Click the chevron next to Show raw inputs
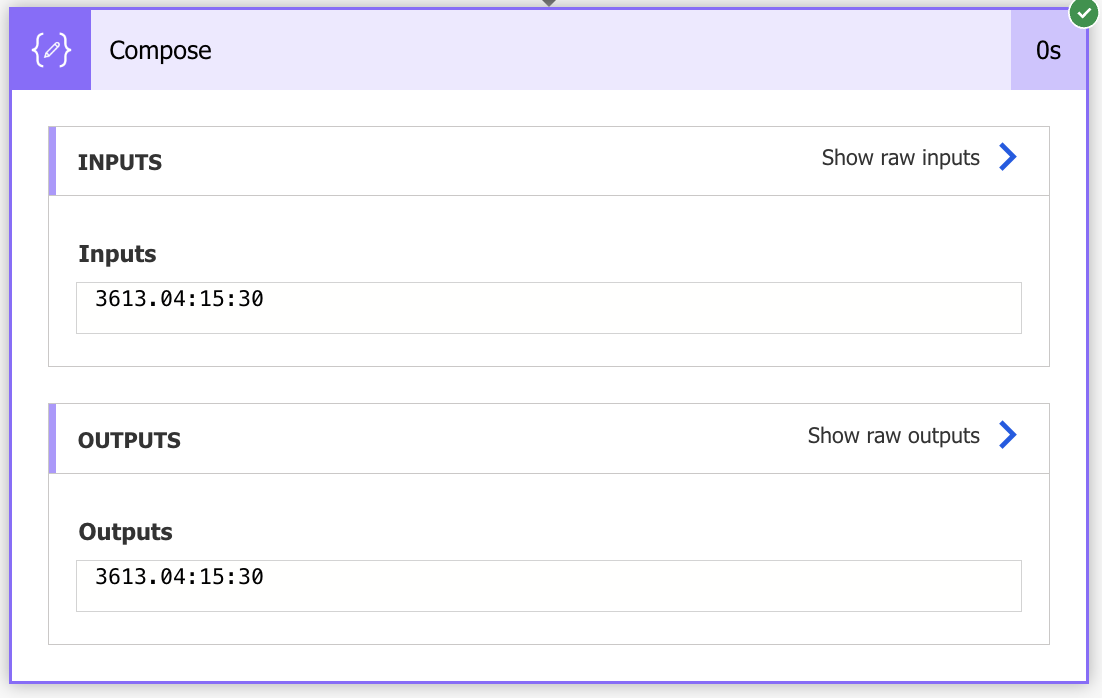This screenshot has height=698, width=1102. click(x=1008, y=157)
